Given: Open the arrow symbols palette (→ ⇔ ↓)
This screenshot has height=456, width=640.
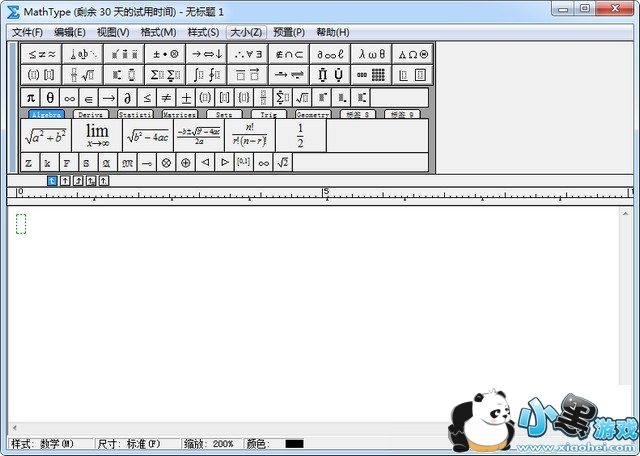Looking at the screenshot, I should 207,54.
